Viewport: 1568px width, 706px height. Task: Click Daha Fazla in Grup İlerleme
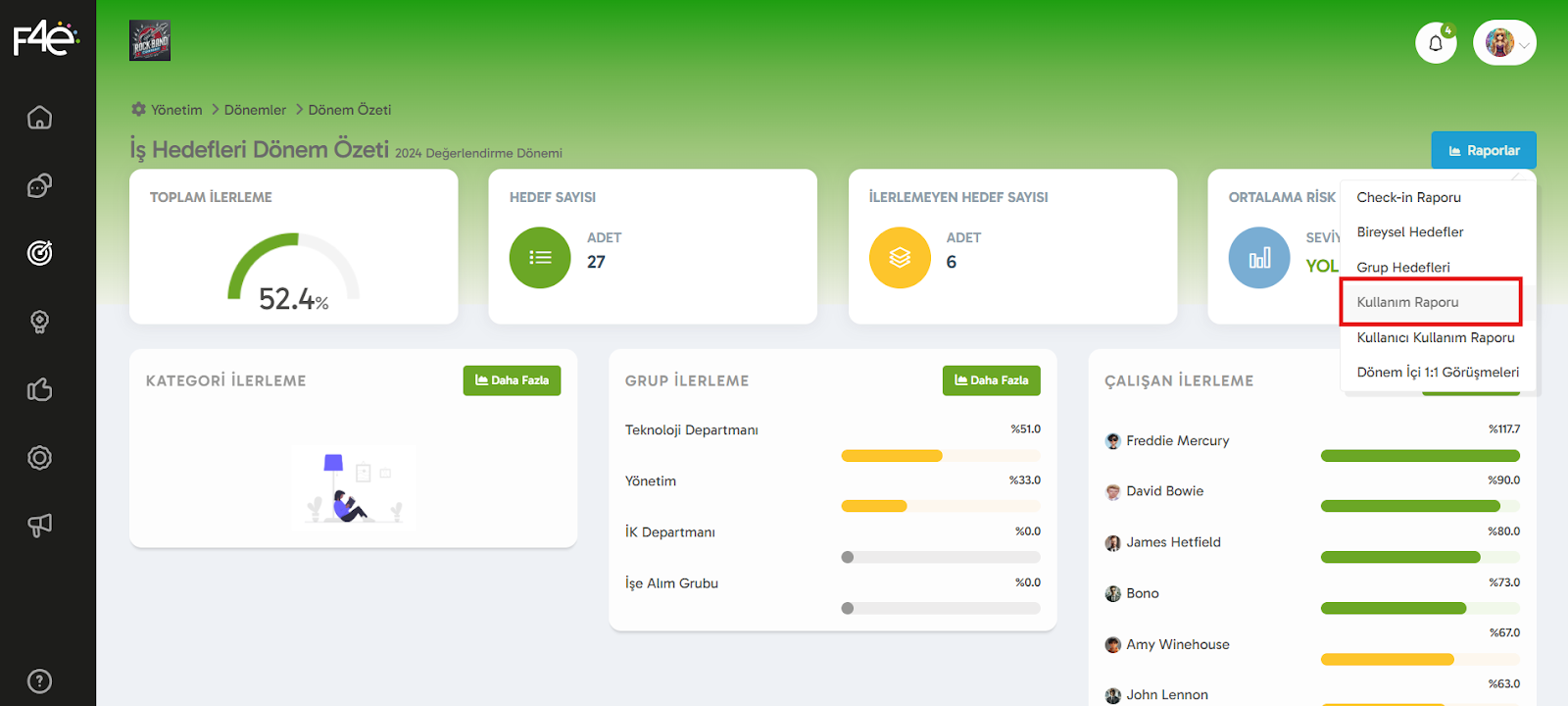[x=991, y=380]
